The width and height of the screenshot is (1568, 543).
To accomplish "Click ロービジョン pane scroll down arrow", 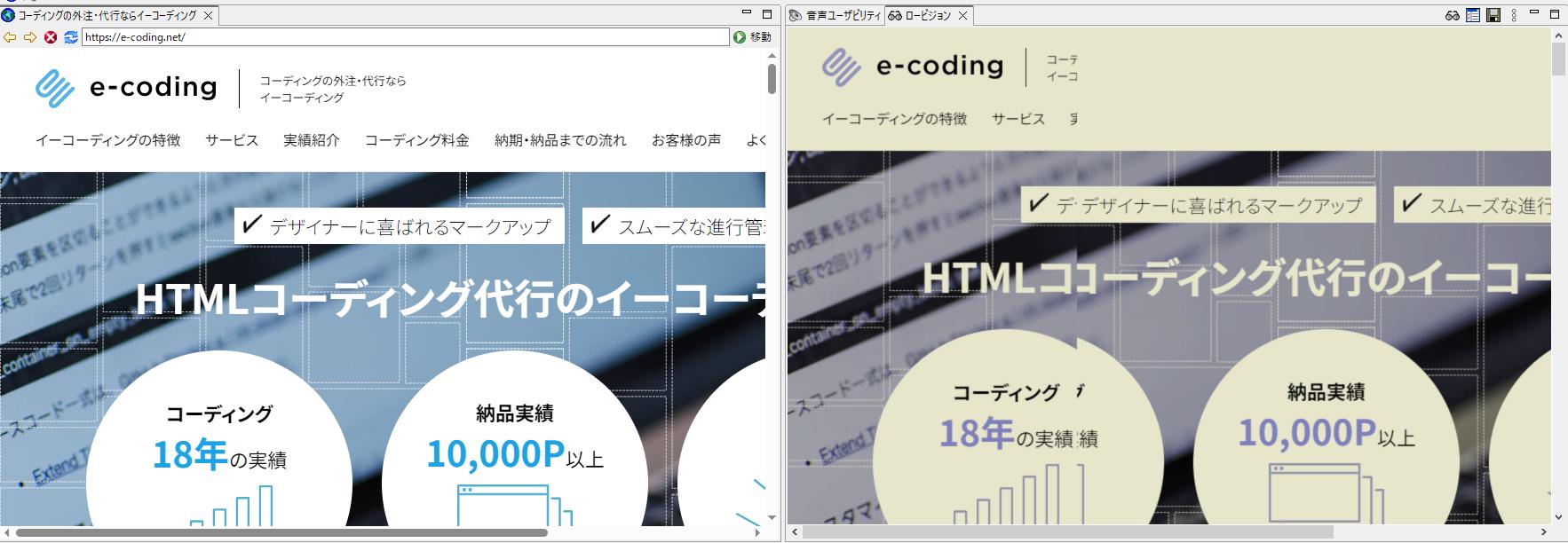I will 1558,517.
